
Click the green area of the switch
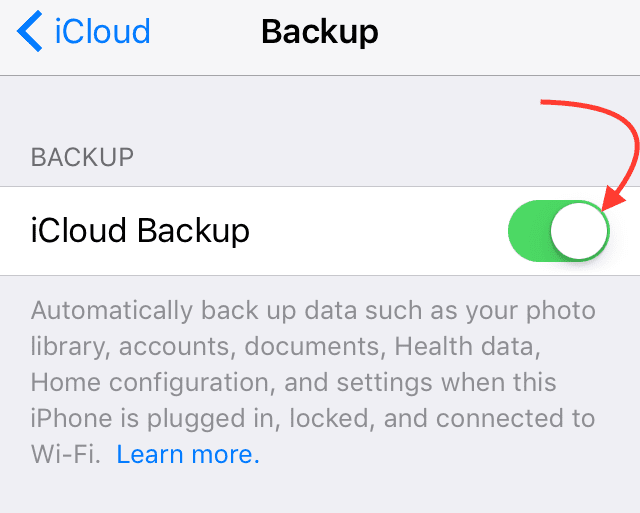pos(529,231)
